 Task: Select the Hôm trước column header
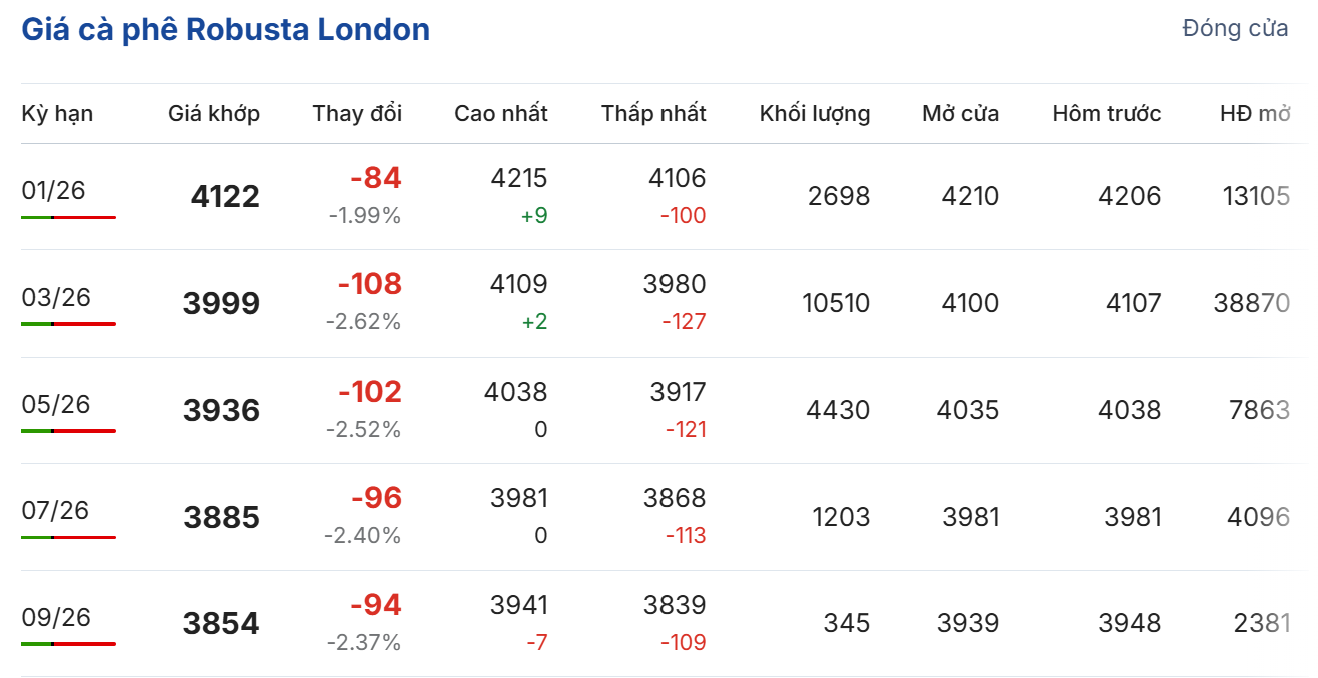tap(1106, 114)
